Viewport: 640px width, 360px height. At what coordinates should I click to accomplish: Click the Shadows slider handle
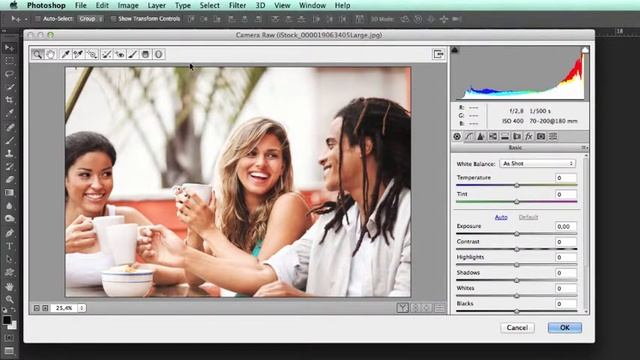pos(517,280)
